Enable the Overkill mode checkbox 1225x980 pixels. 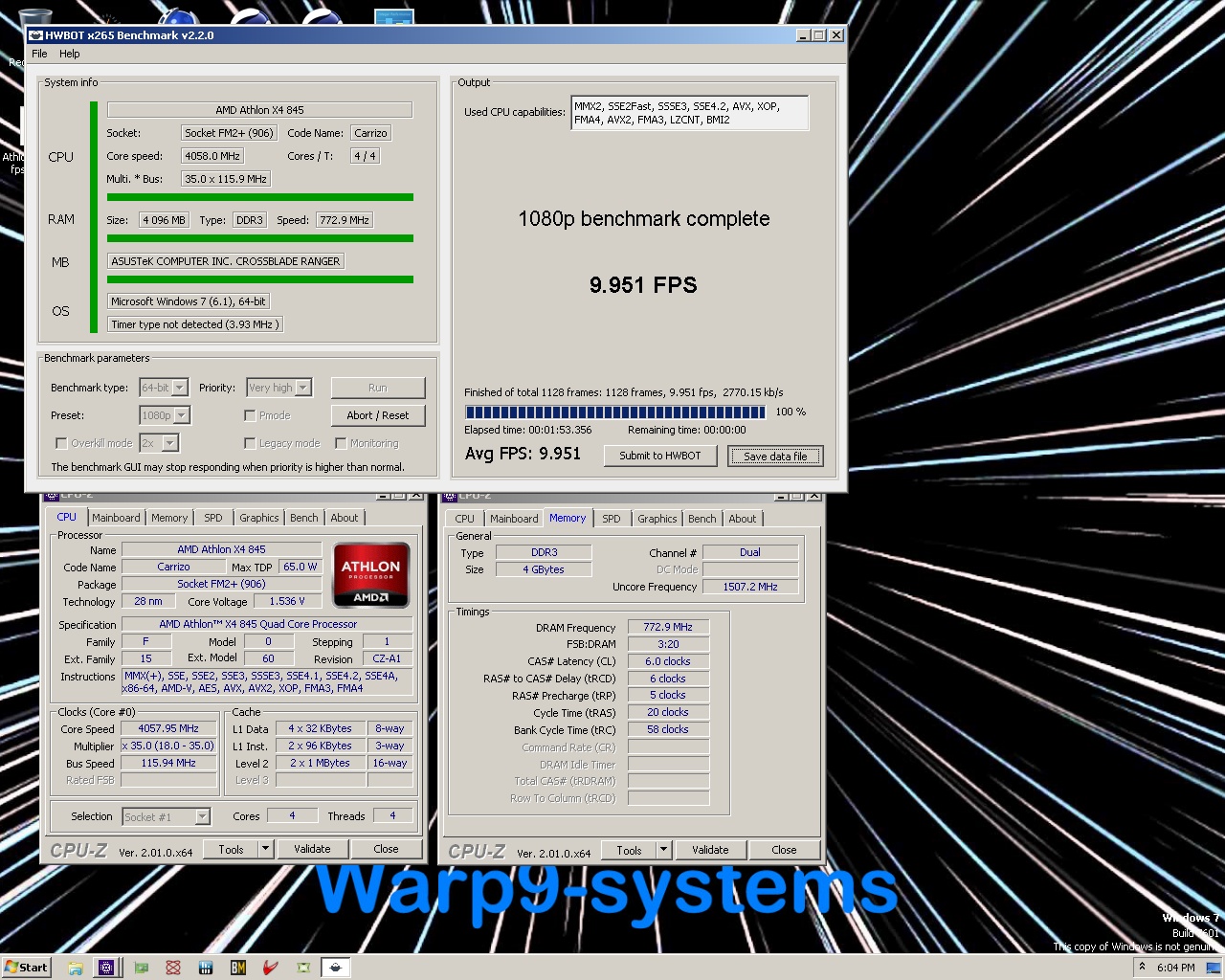[x=61, y=443]
